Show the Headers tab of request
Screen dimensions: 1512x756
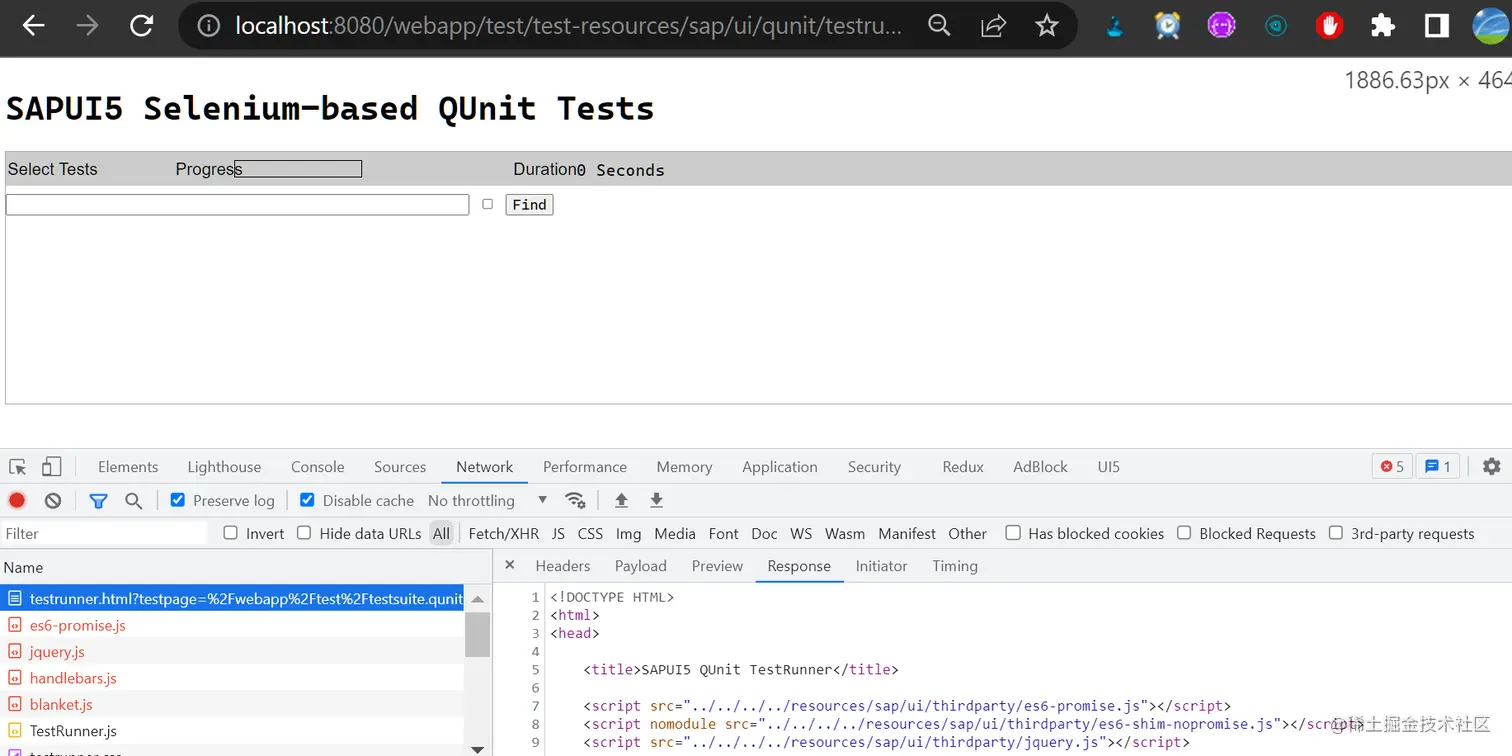pyautogui.click(x=563, y=566)
